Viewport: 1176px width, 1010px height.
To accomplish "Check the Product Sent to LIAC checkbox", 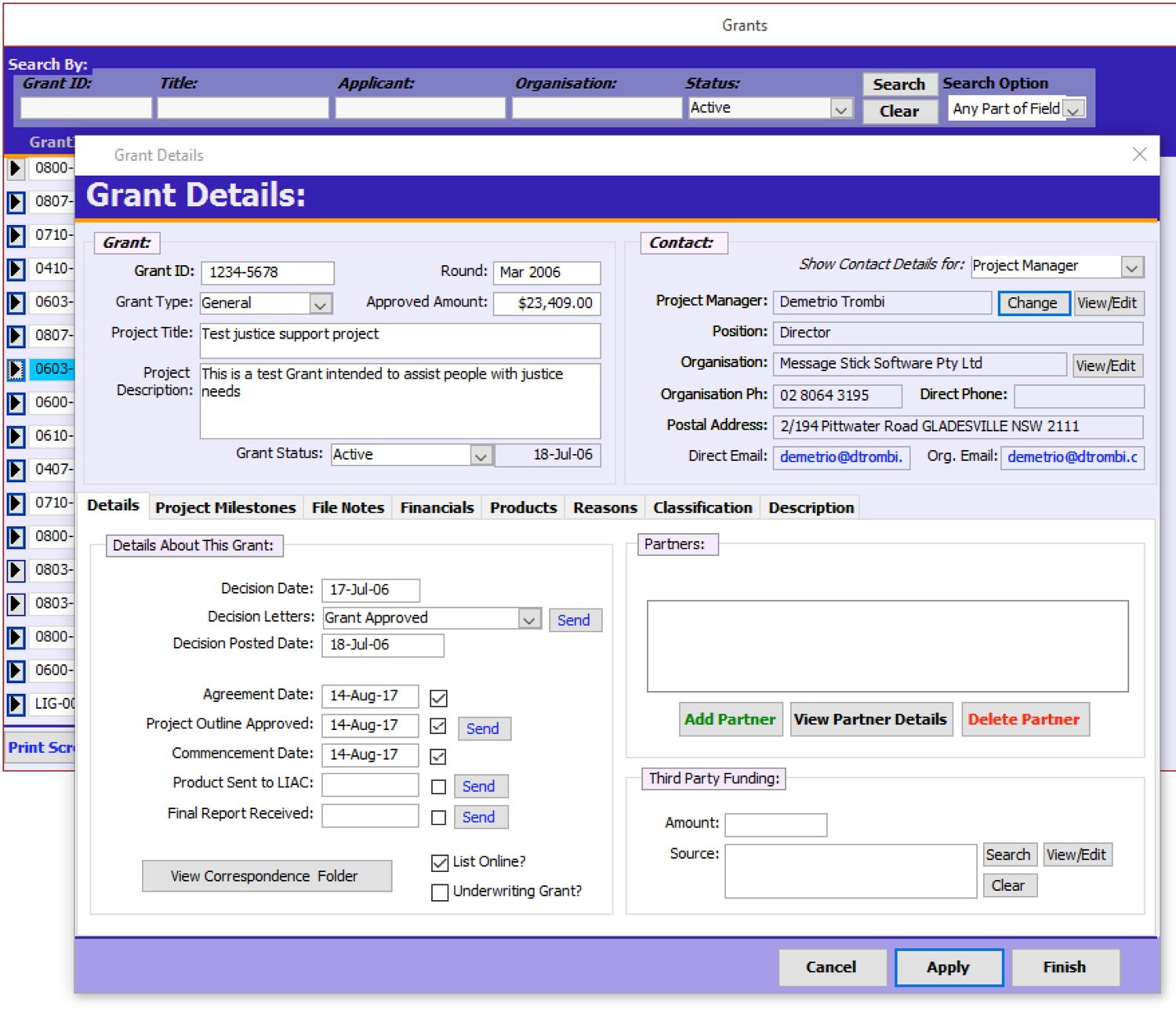I will pos(439,787).
